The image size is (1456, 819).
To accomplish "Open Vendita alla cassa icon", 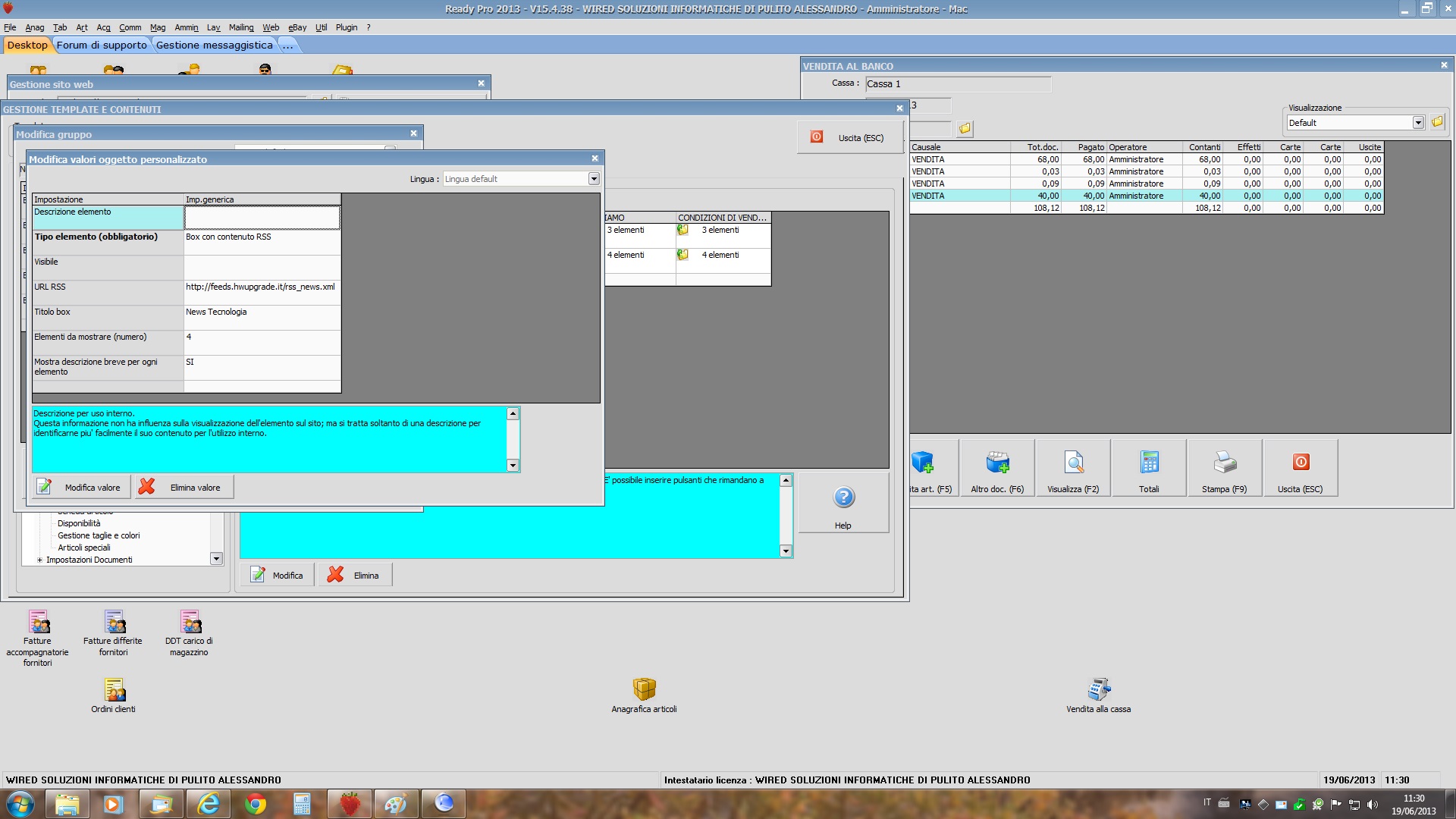I will click(x=1098, y=689).
